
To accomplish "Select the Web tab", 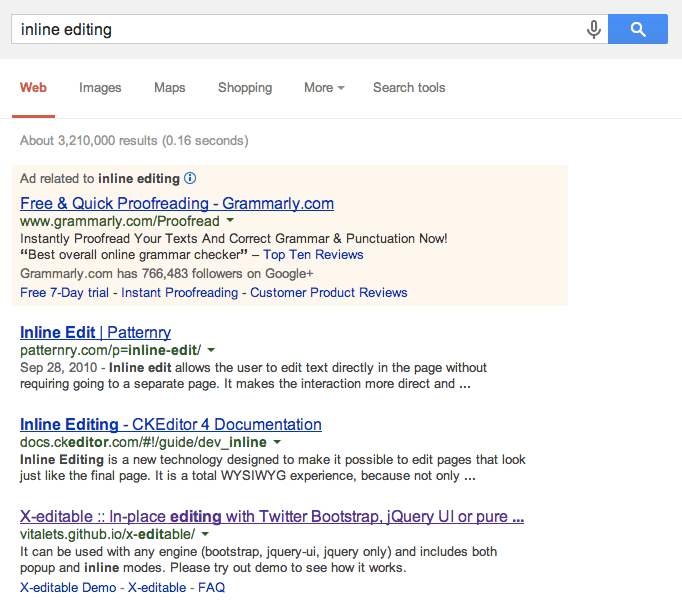I will click(33, 87).
